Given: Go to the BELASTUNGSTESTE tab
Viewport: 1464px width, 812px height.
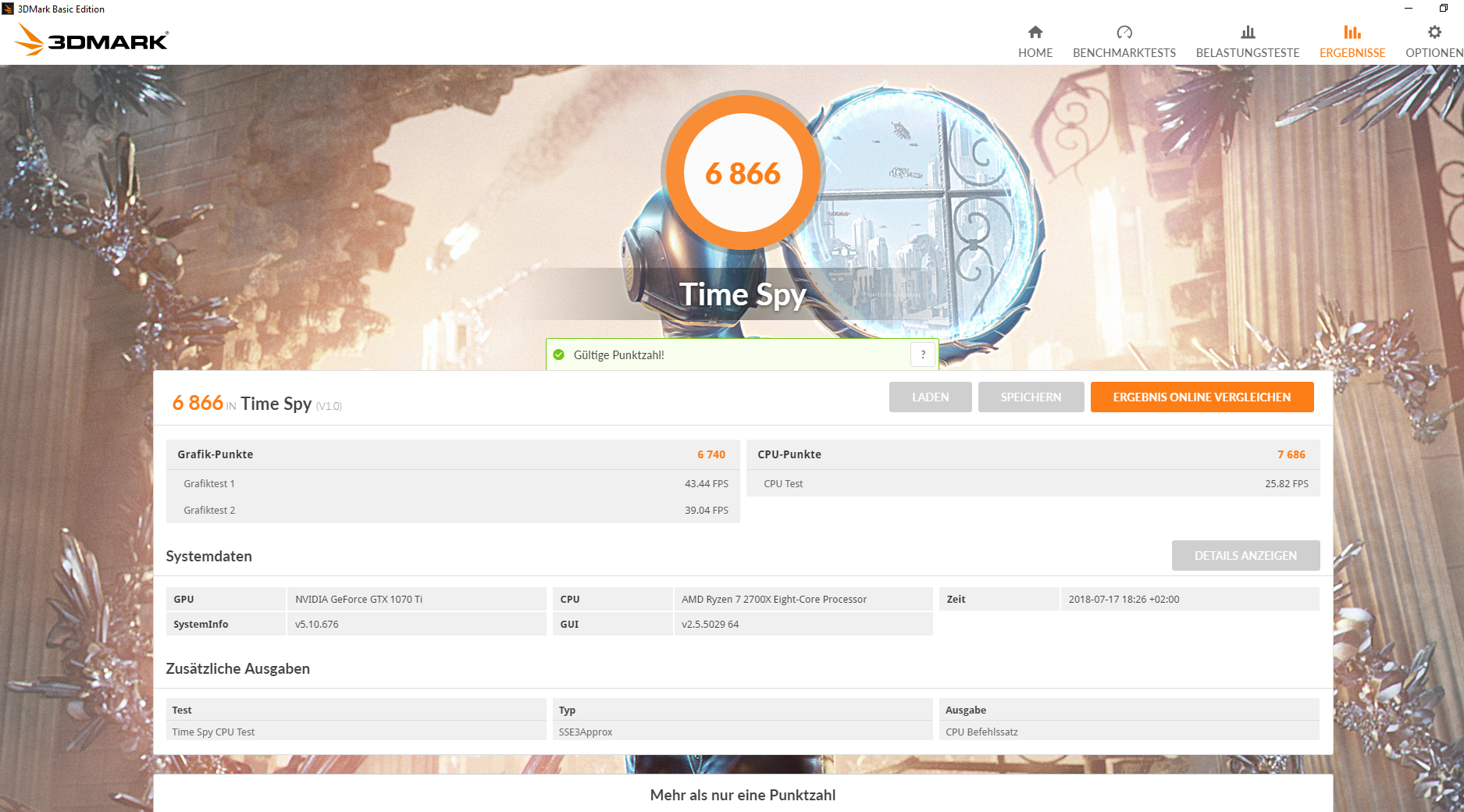Looking at the screenshot, I should 1248,41.
